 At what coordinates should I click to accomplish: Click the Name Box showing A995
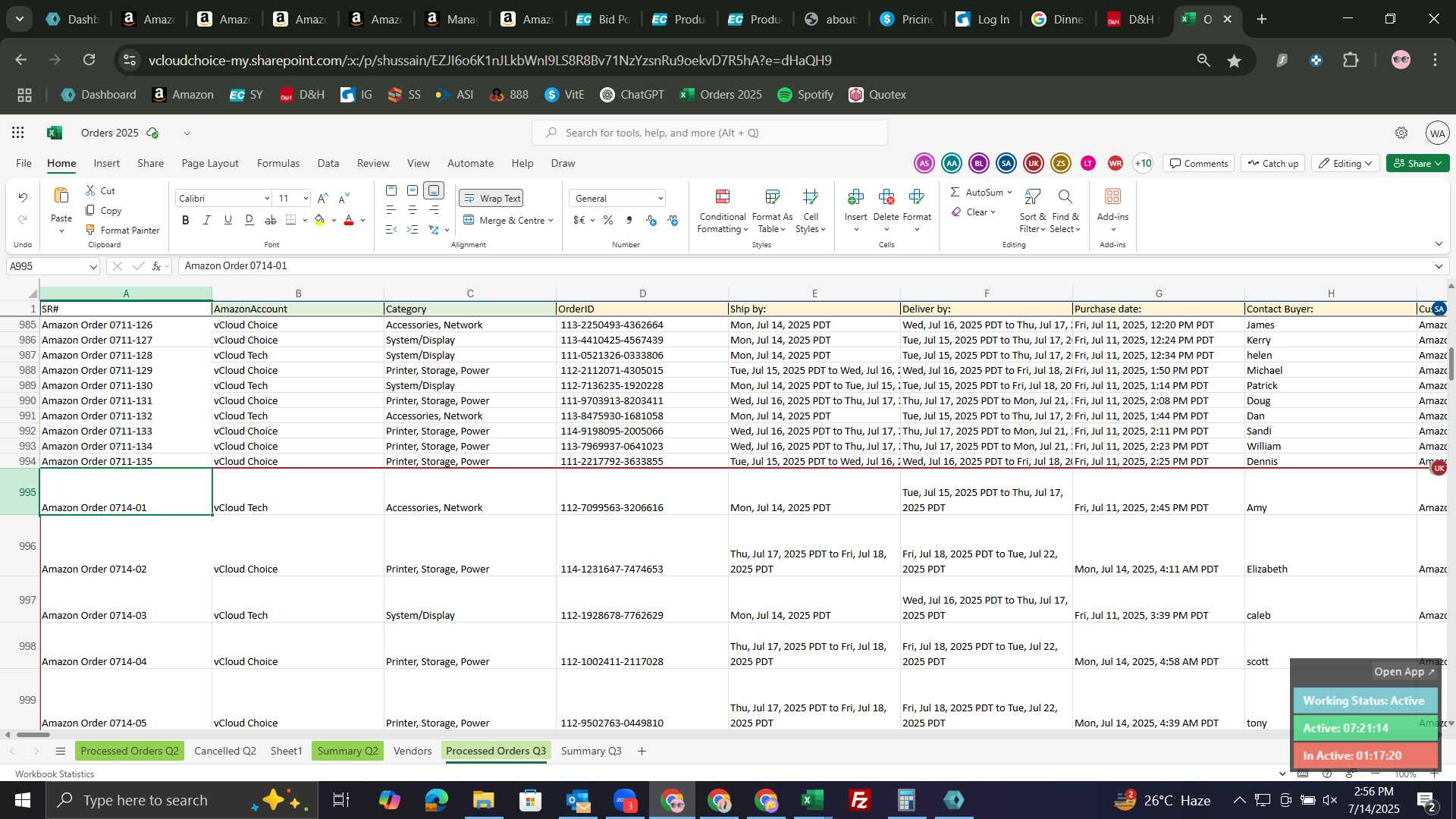pos(53,266)
